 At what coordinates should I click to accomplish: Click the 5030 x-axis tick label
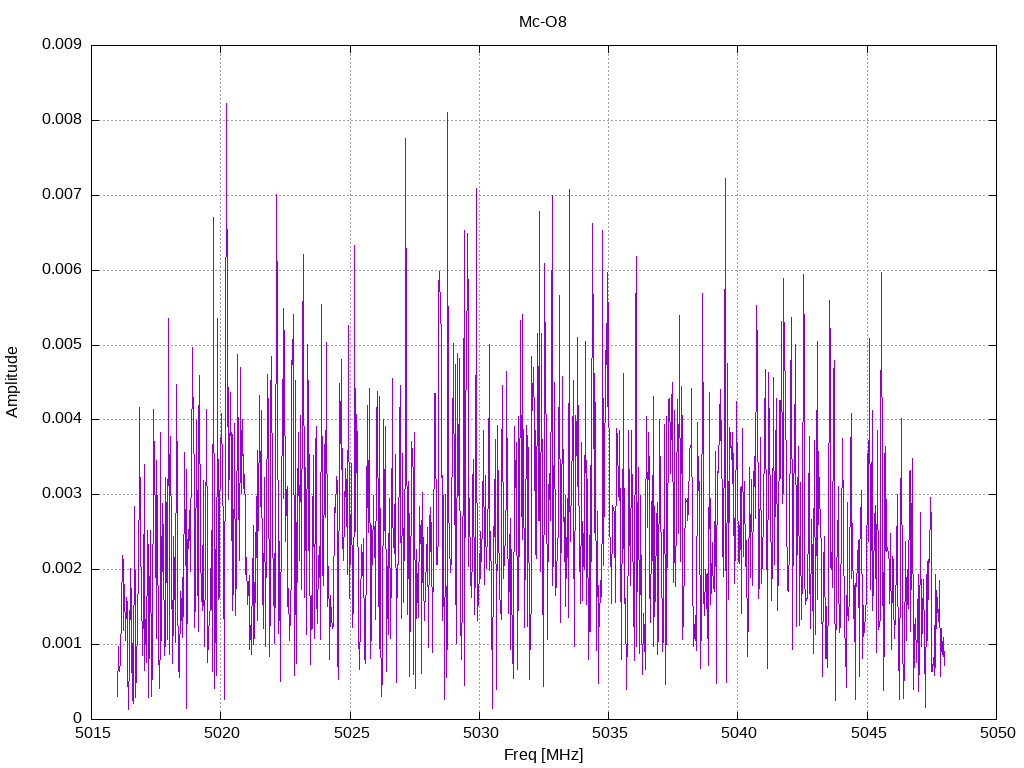(x=481, y=733)
